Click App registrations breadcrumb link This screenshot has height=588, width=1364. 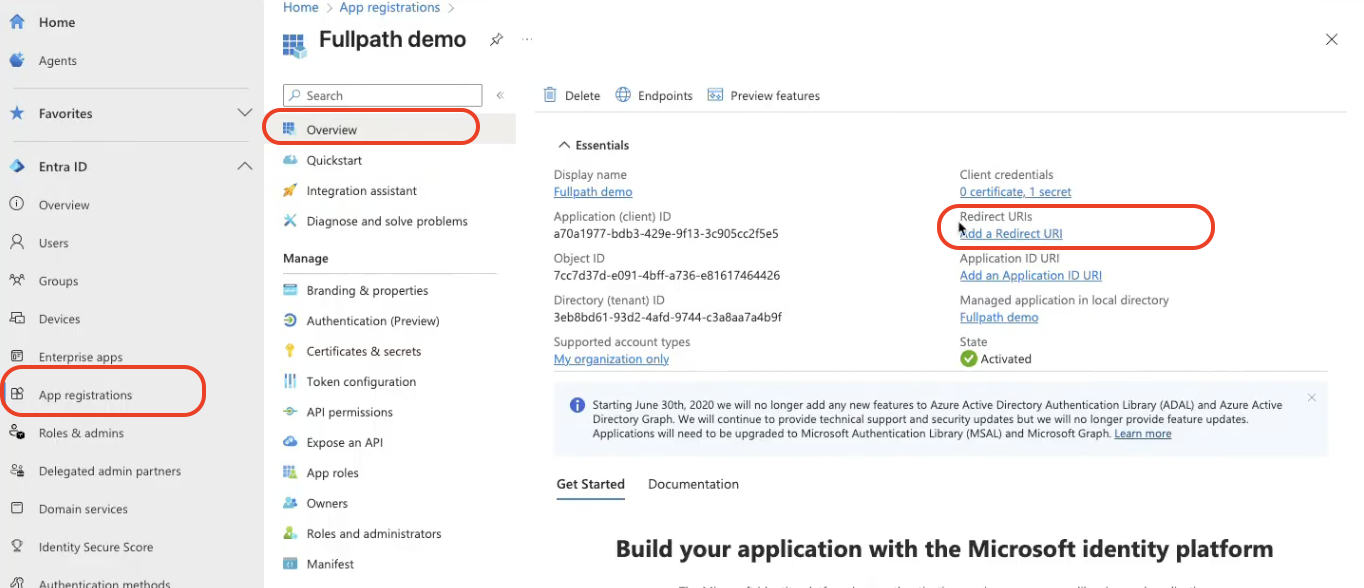pyautogui.click(x=389, y=8)
